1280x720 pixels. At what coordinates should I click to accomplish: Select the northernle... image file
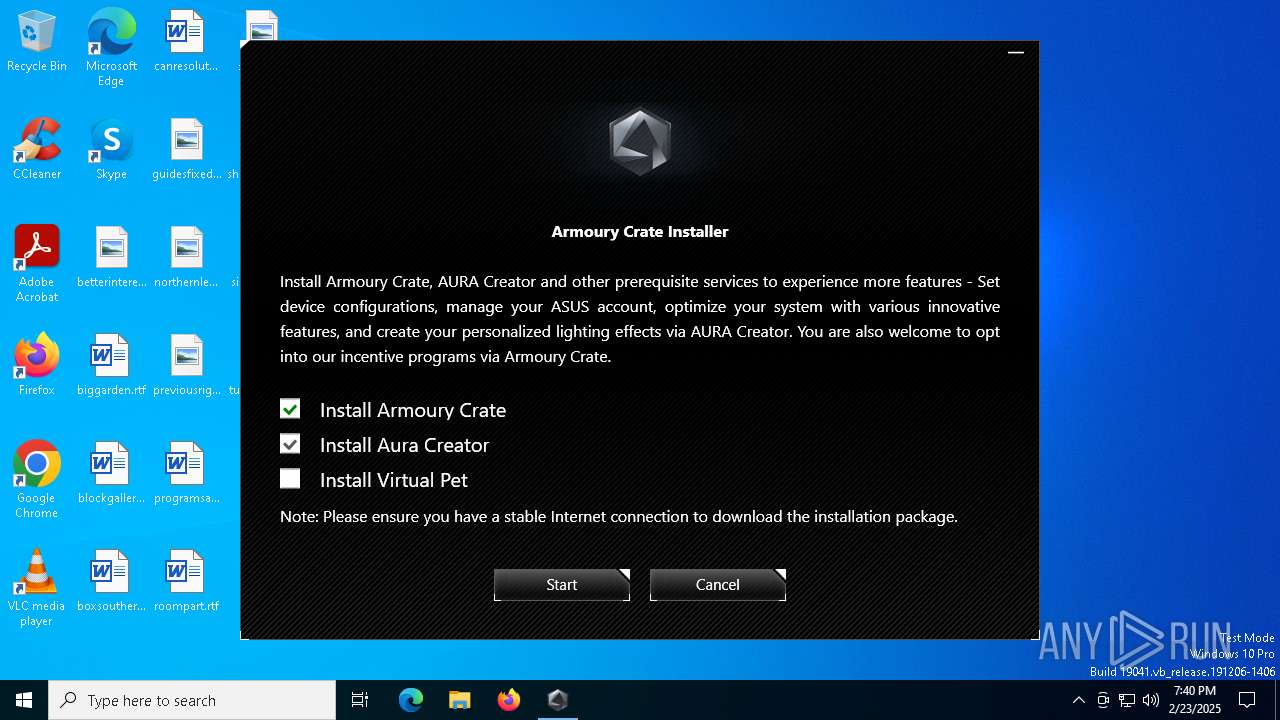[186, 258]
